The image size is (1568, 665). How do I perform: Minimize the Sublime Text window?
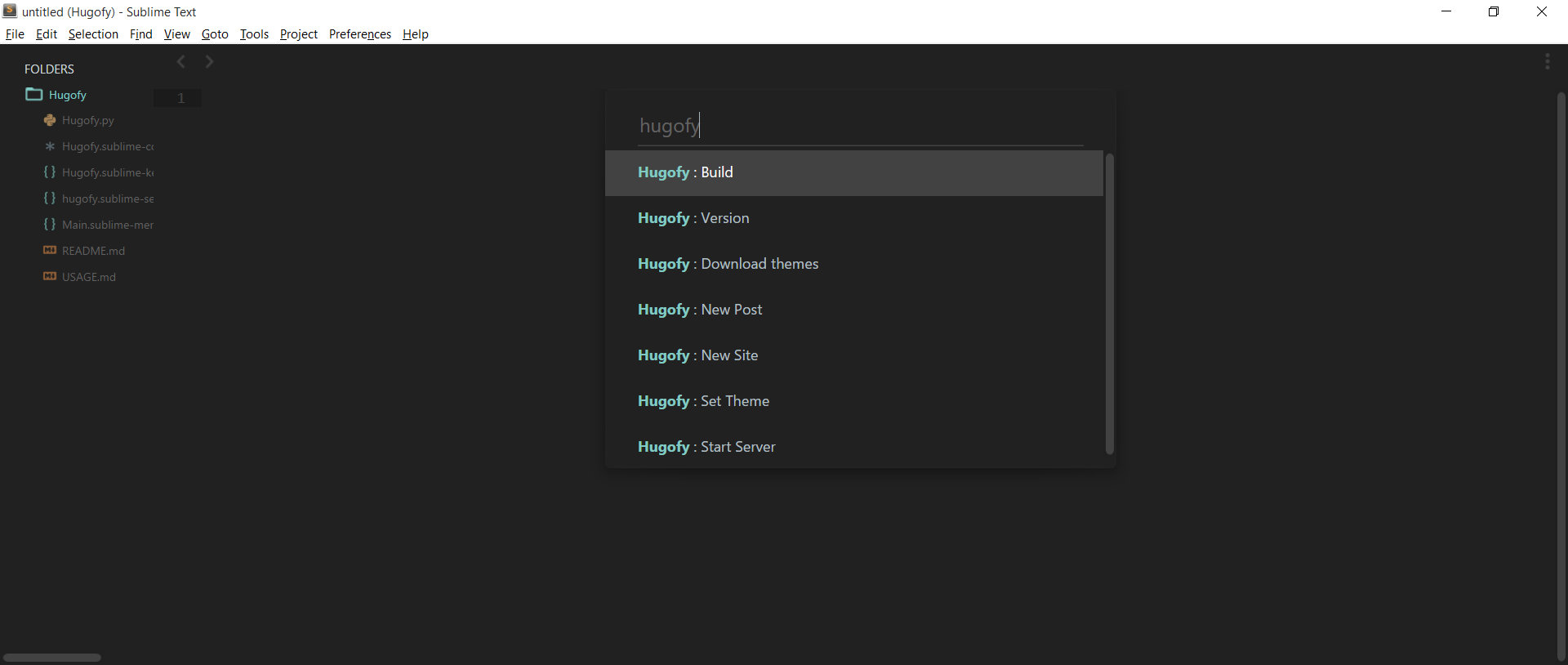pos(1446,11)
